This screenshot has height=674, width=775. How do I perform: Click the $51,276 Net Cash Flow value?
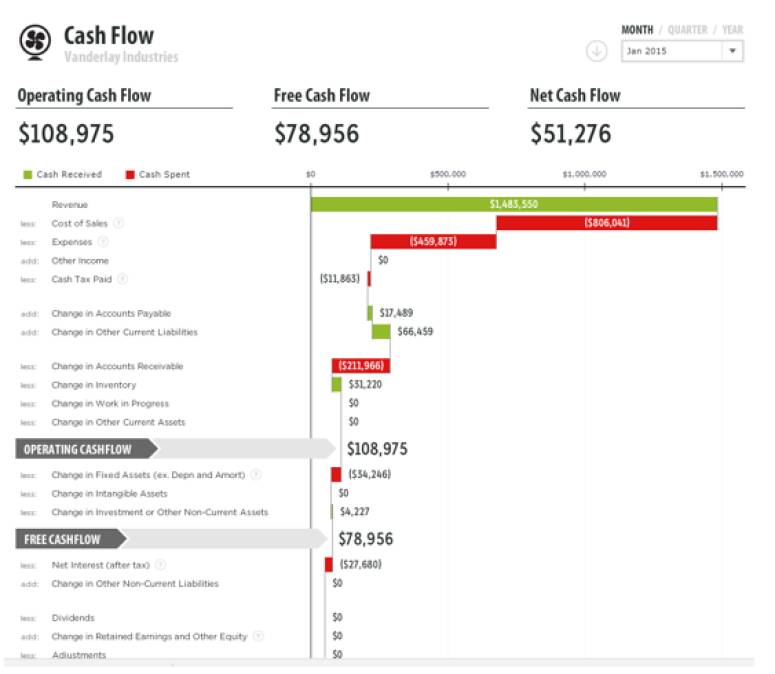pos(570,133)
